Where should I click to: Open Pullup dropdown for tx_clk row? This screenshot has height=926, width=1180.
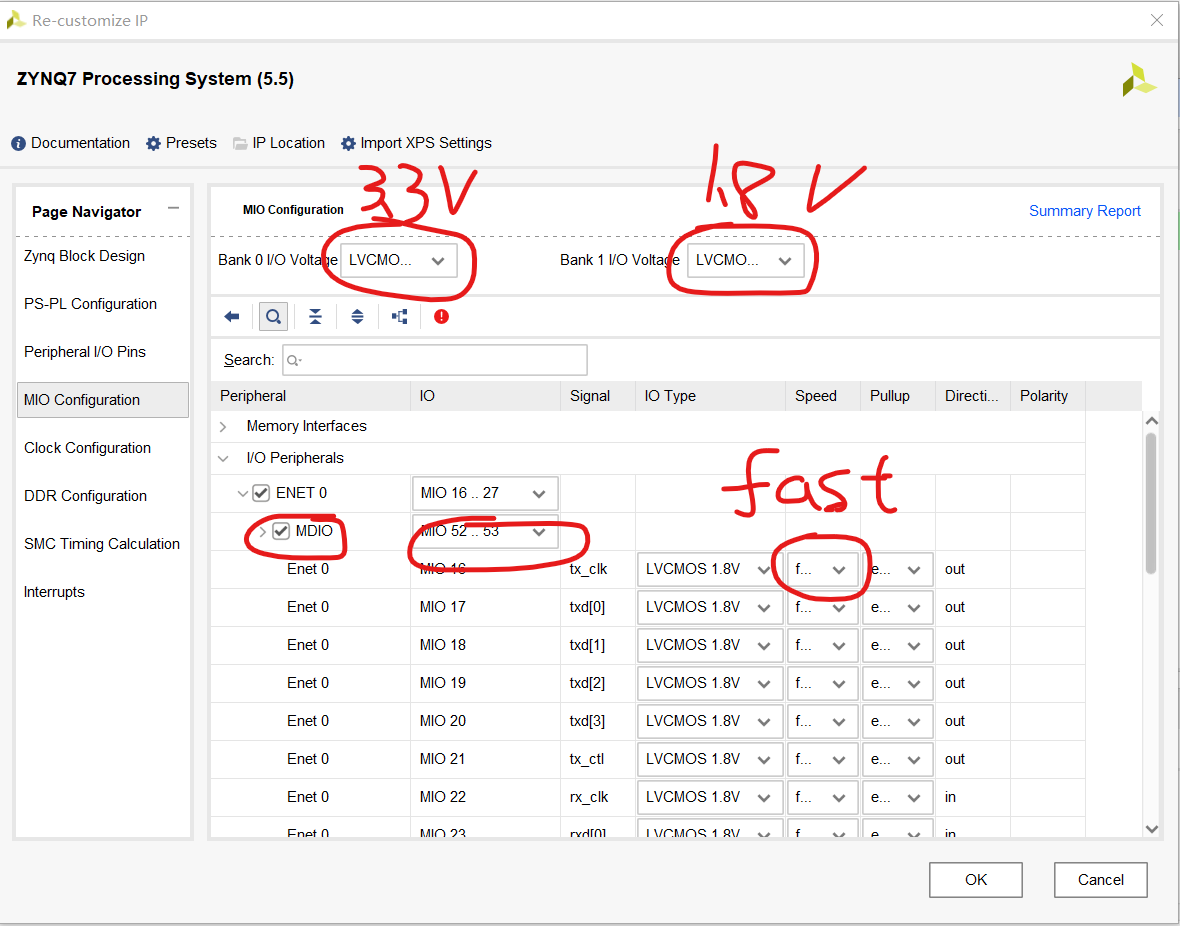point(897,570)
